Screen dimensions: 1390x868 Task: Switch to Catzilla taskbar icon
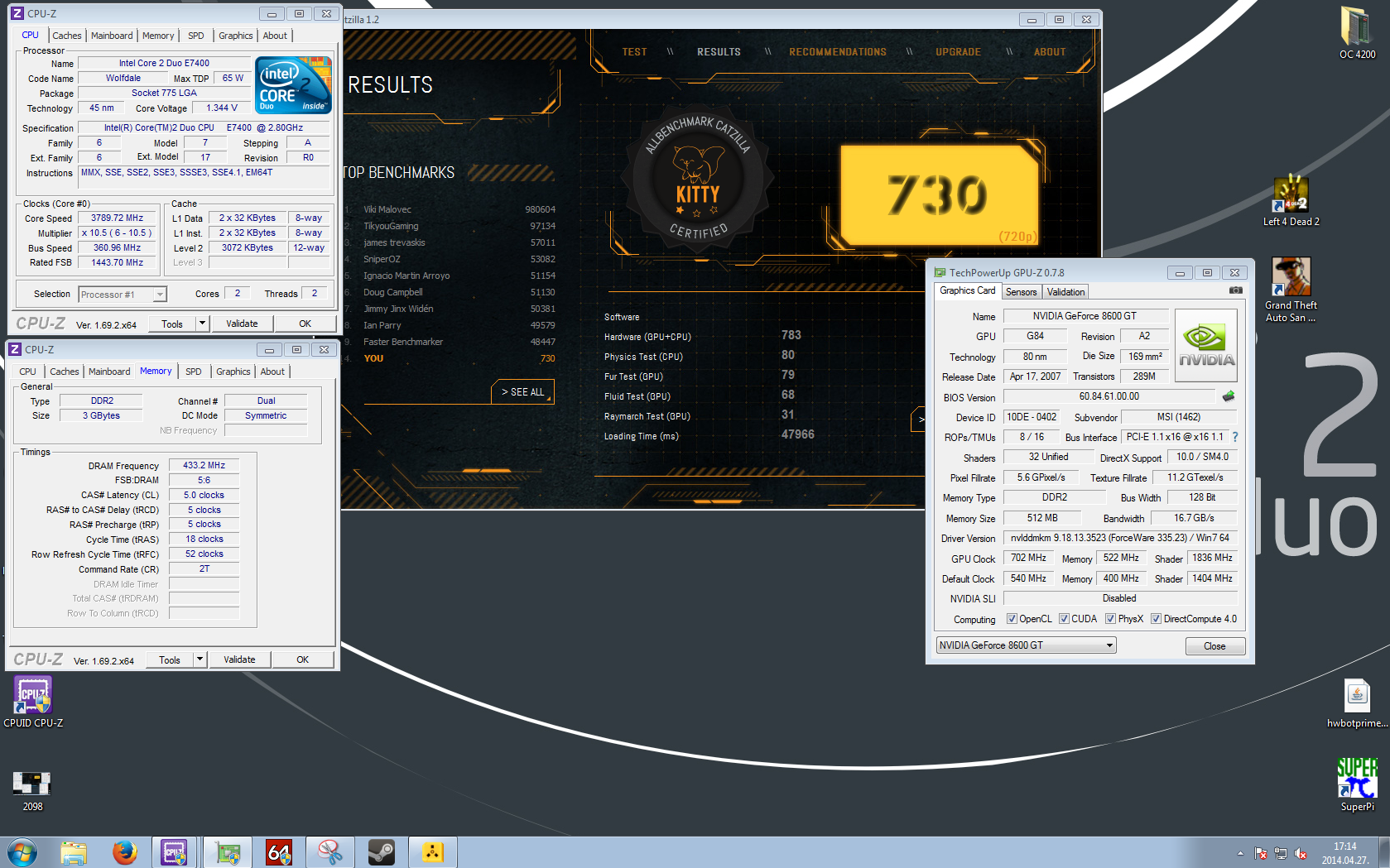tap(433, 852)
